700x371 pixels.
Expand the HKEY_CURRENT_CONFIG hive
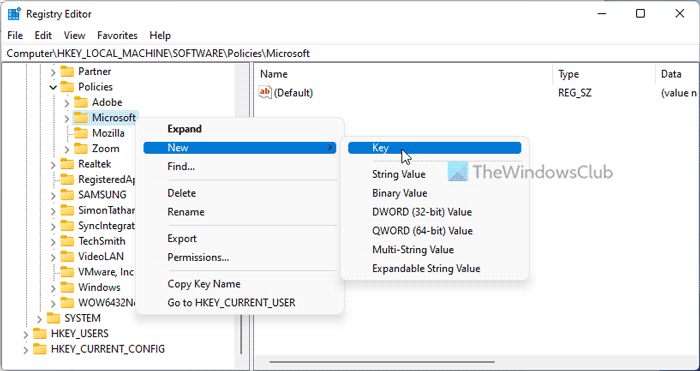[25, 349]
